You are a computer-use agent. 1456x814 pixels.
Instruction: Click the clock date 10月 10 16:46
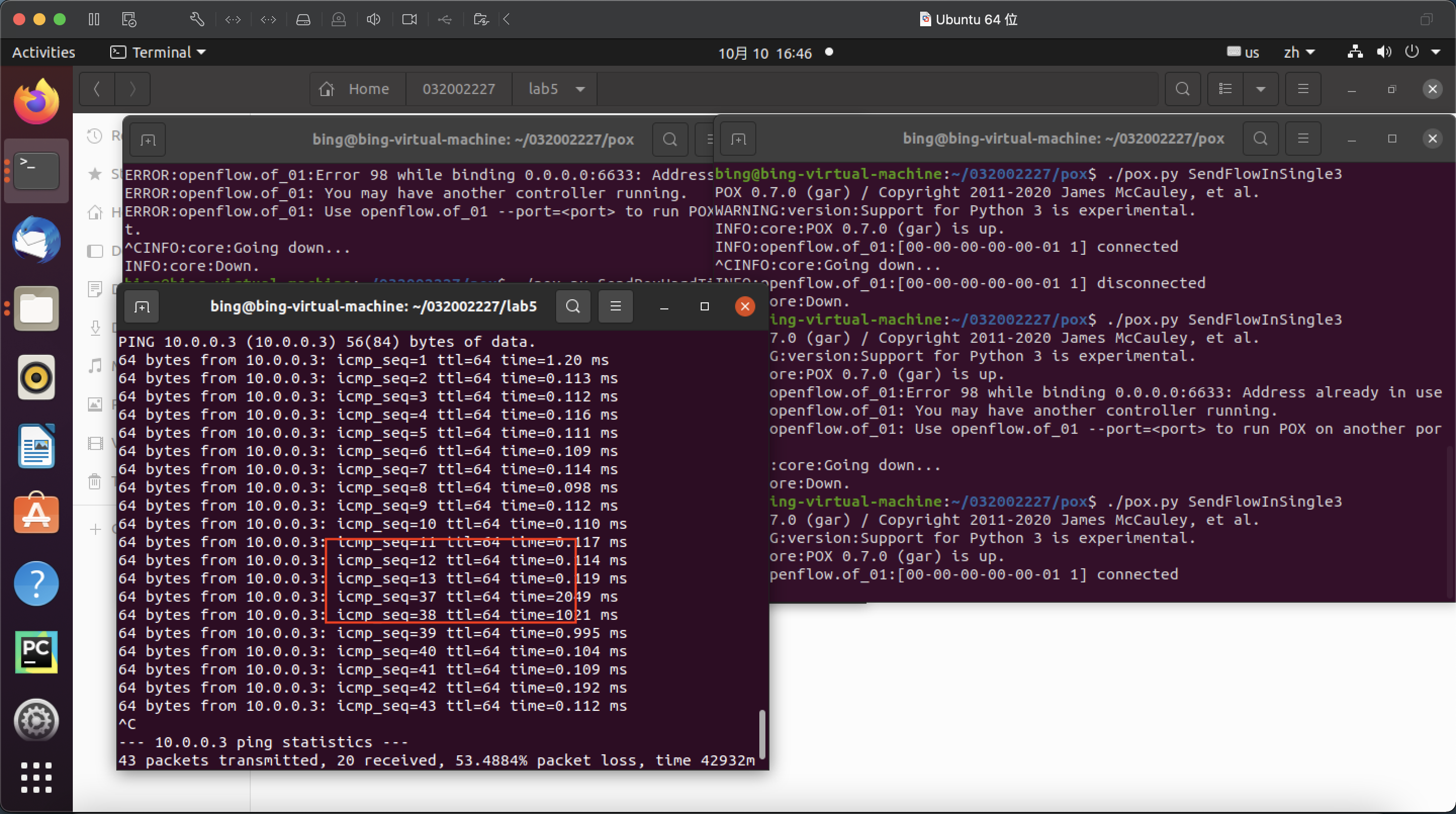pyautogui.click(x=764, y=53)
